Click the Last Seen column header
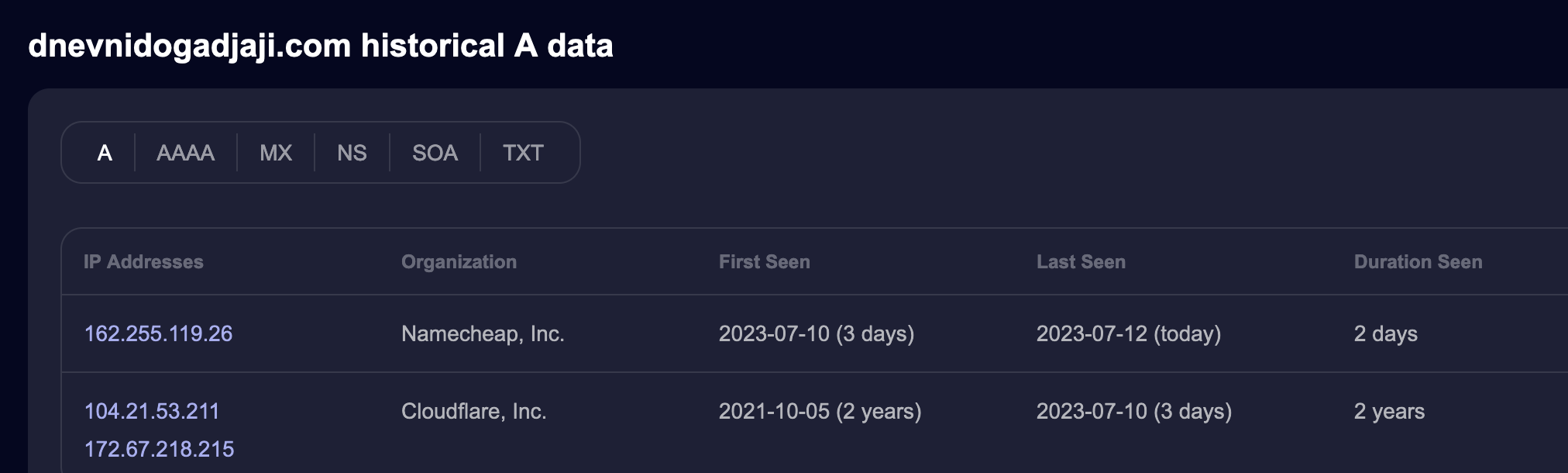Viewport: 1568px width, 473px height. coord(1081,262)
